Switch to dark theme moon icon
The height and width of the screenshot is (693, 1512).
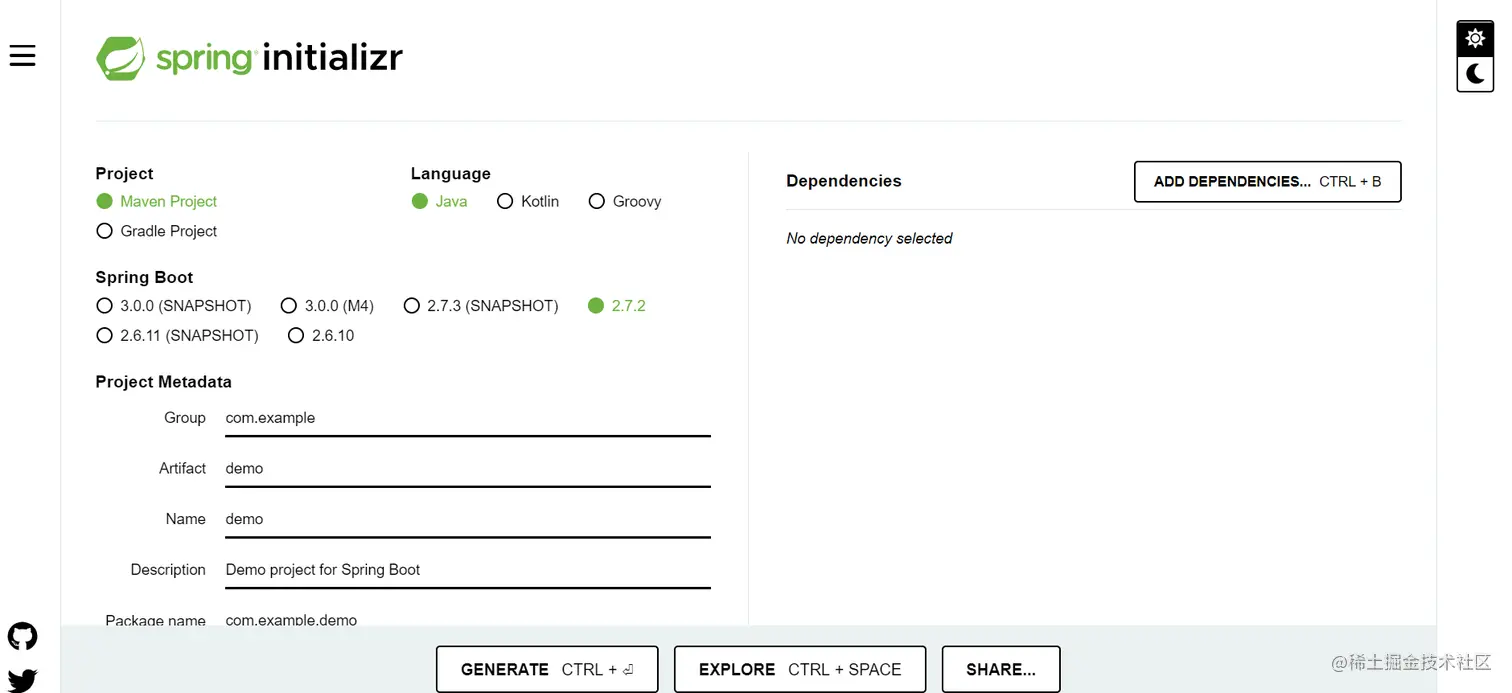tap(1475, 73)
